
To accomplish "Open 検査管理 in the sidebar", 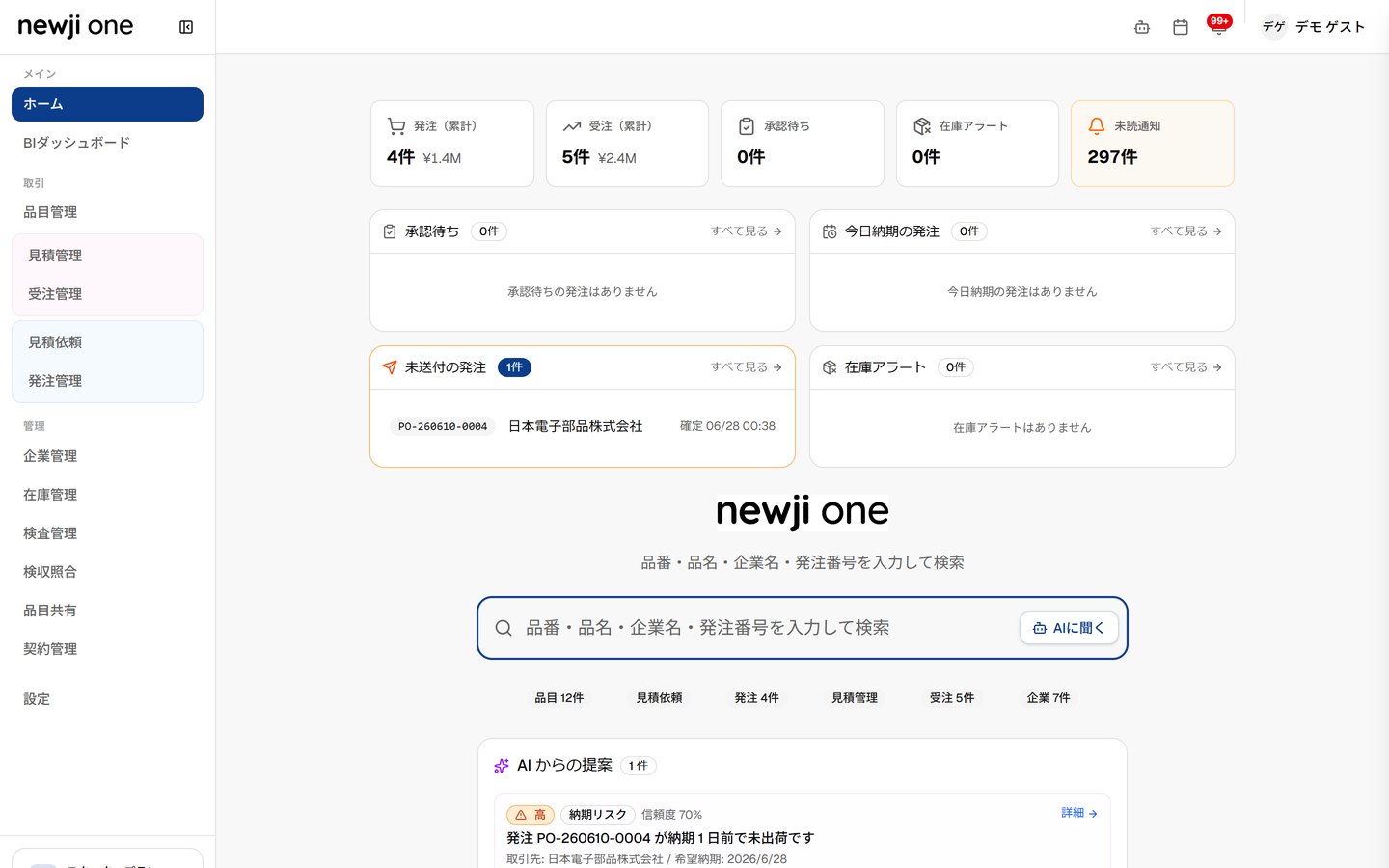I will click(107, 533).
